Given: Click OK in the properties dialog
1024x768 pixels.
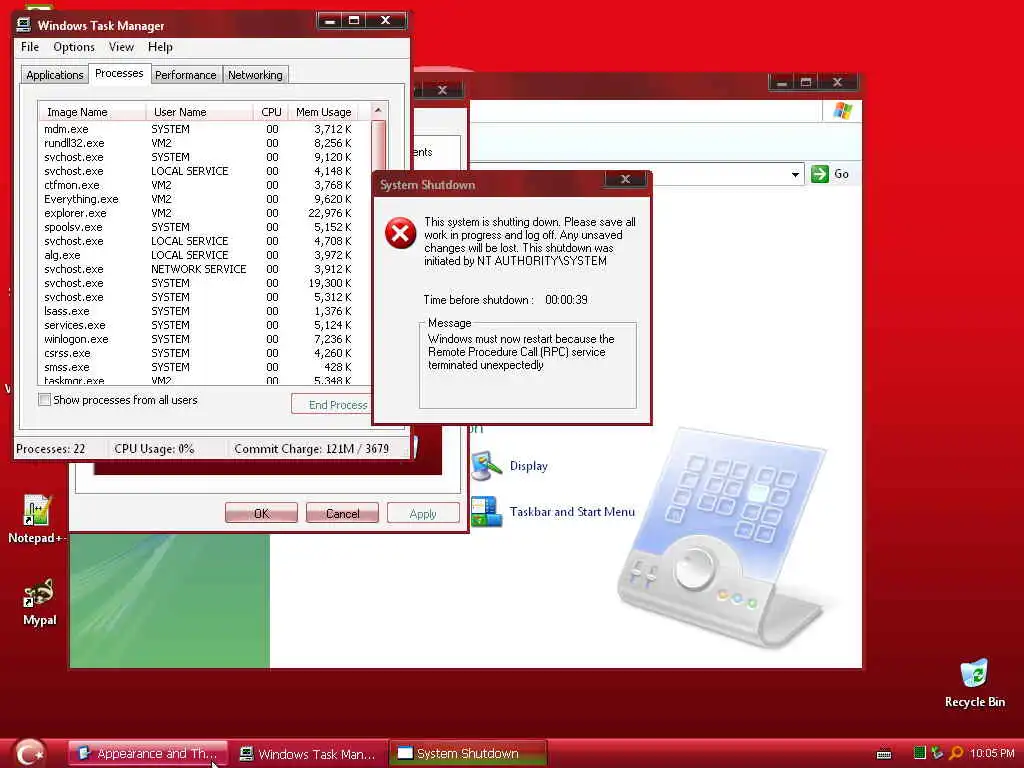Looking at the screenshot, I should tap(261, 513).
